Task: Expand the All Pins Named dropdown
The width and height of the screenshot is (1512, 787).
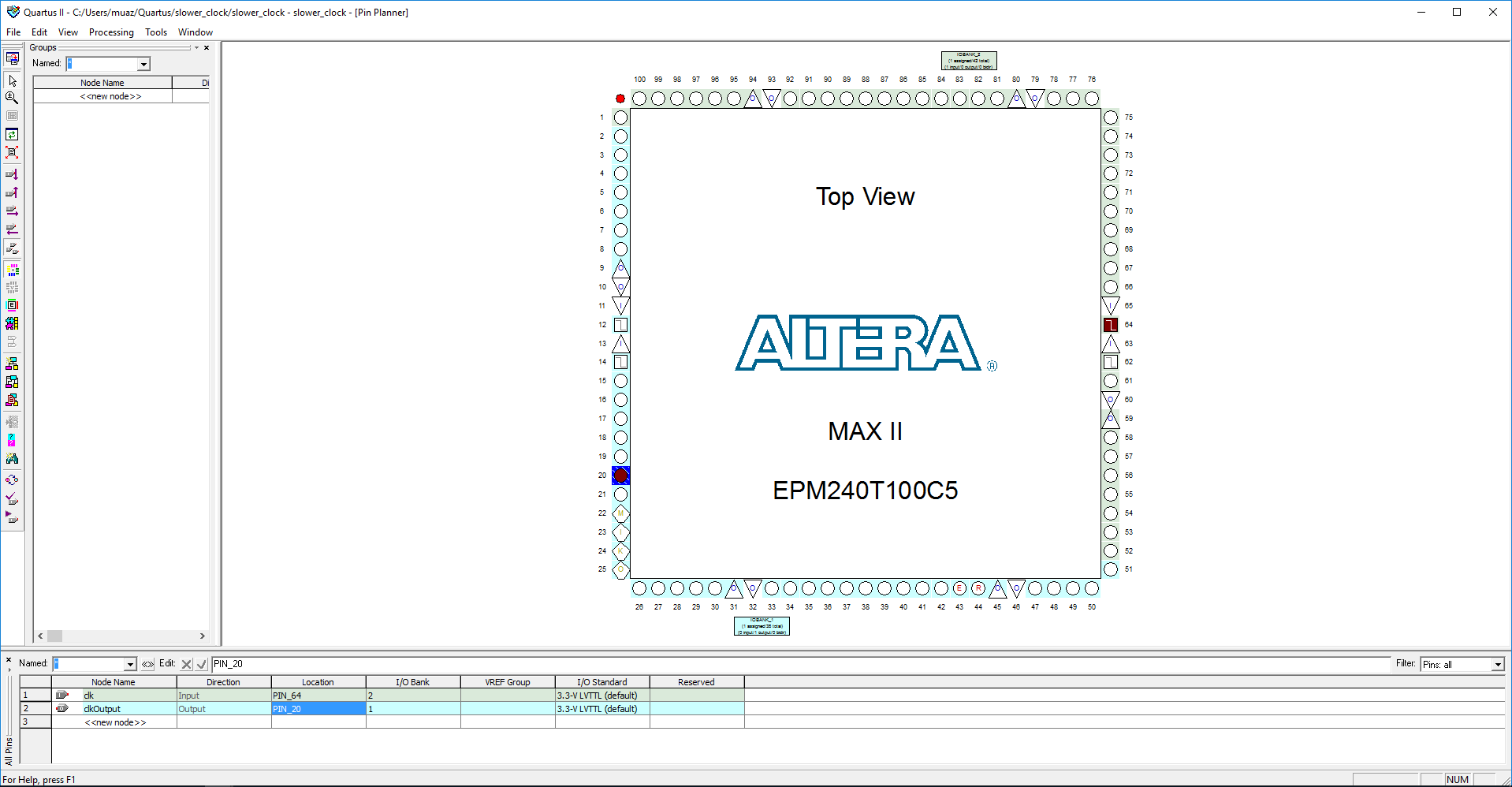Action: click(x=130, y=664)
